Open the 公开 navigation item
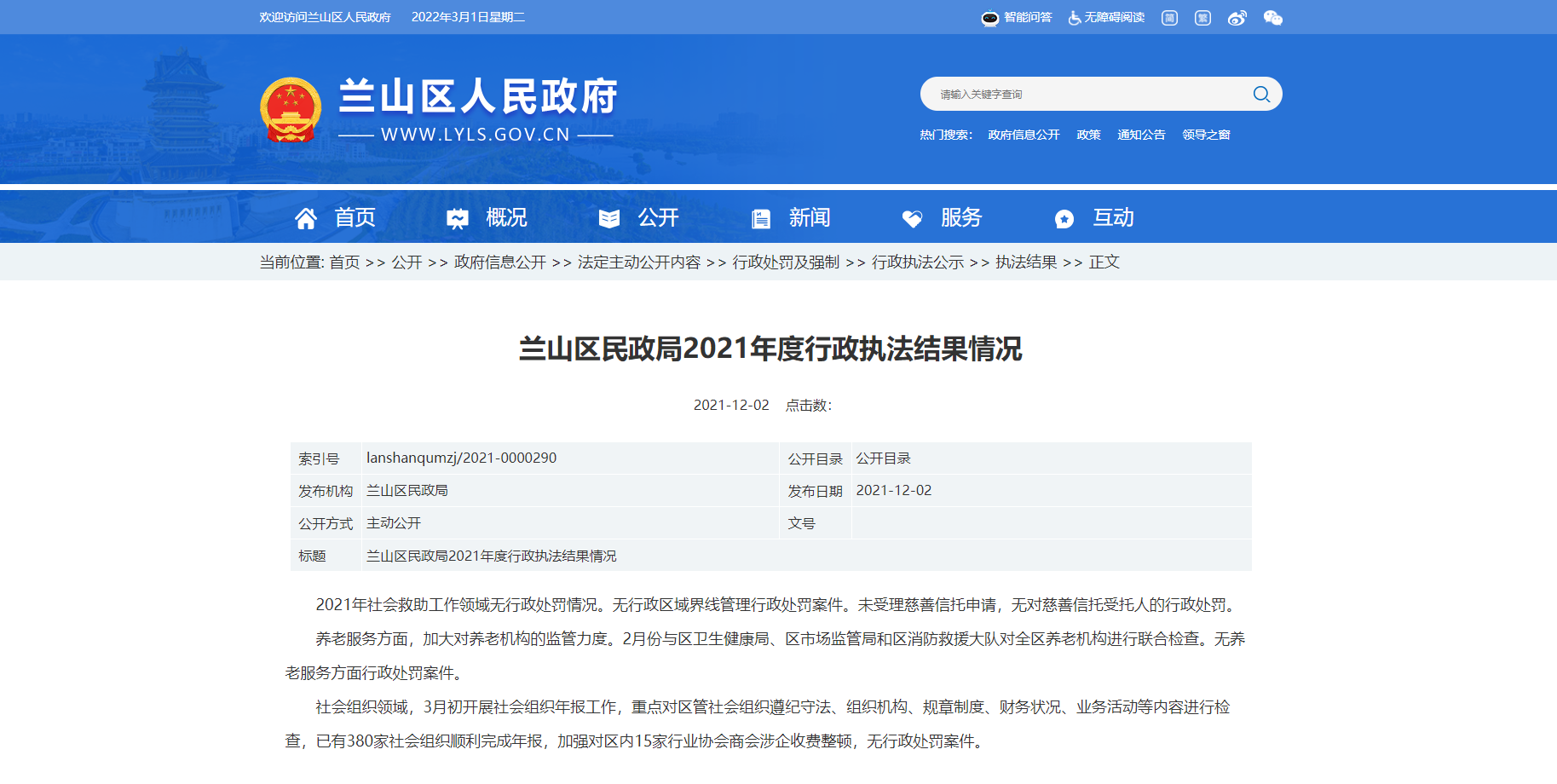The width and height of the screenshot is (1557, 784). coord(659,217)
